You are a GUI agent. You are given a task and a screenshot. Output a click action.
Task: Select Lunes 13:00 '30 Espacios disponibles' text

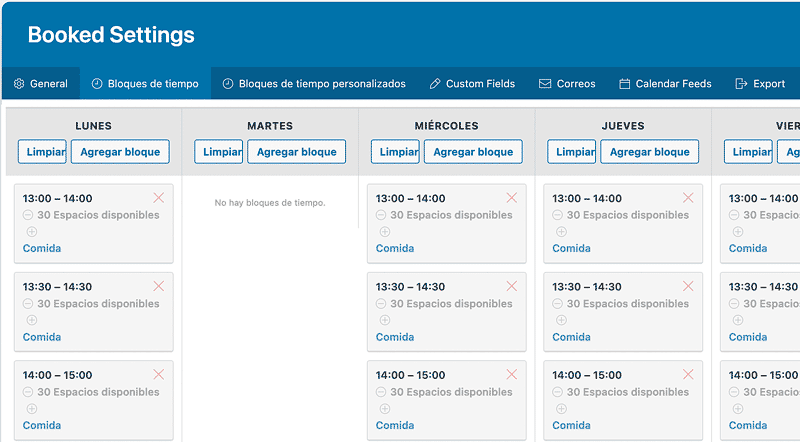[98, 215]
